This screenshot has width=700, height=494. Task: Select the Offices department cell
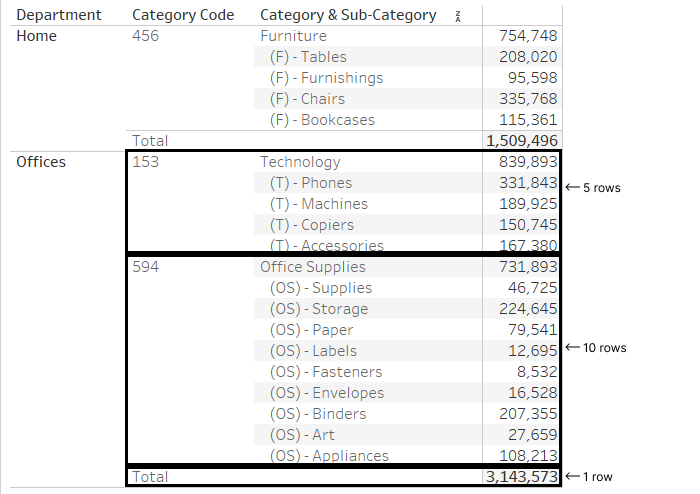tap(41, 162)
